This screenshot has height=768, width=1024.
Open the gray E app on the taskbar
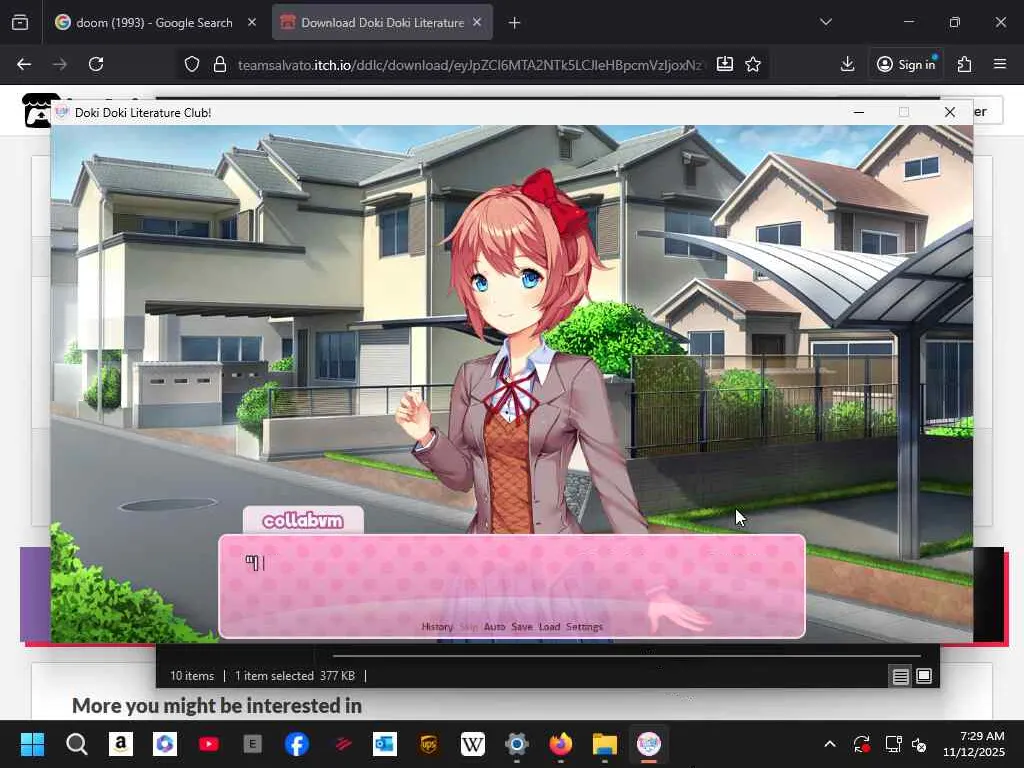tap(253, 744)
